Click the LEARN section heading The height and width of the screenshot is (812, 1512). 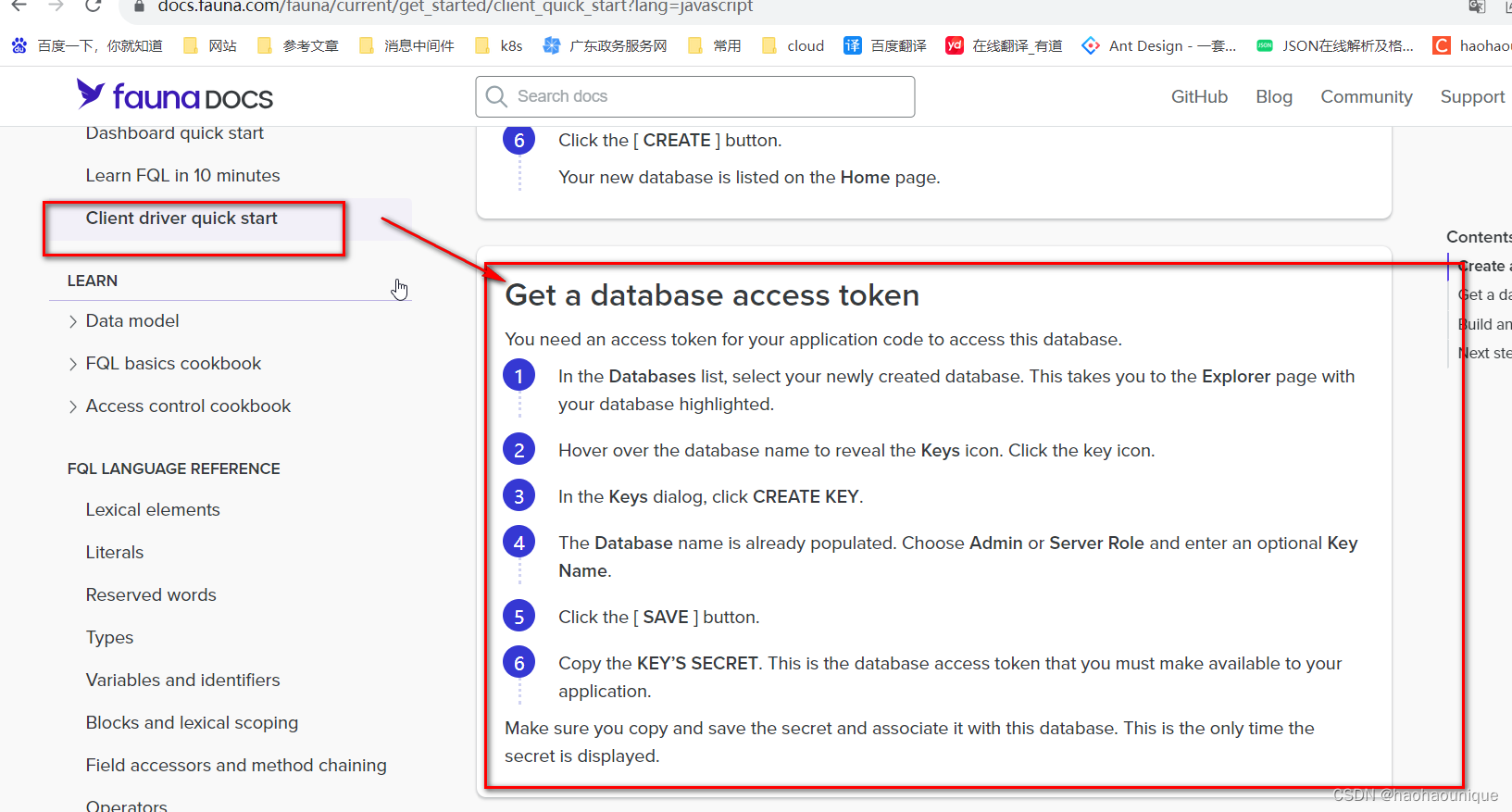pos(92,281)
